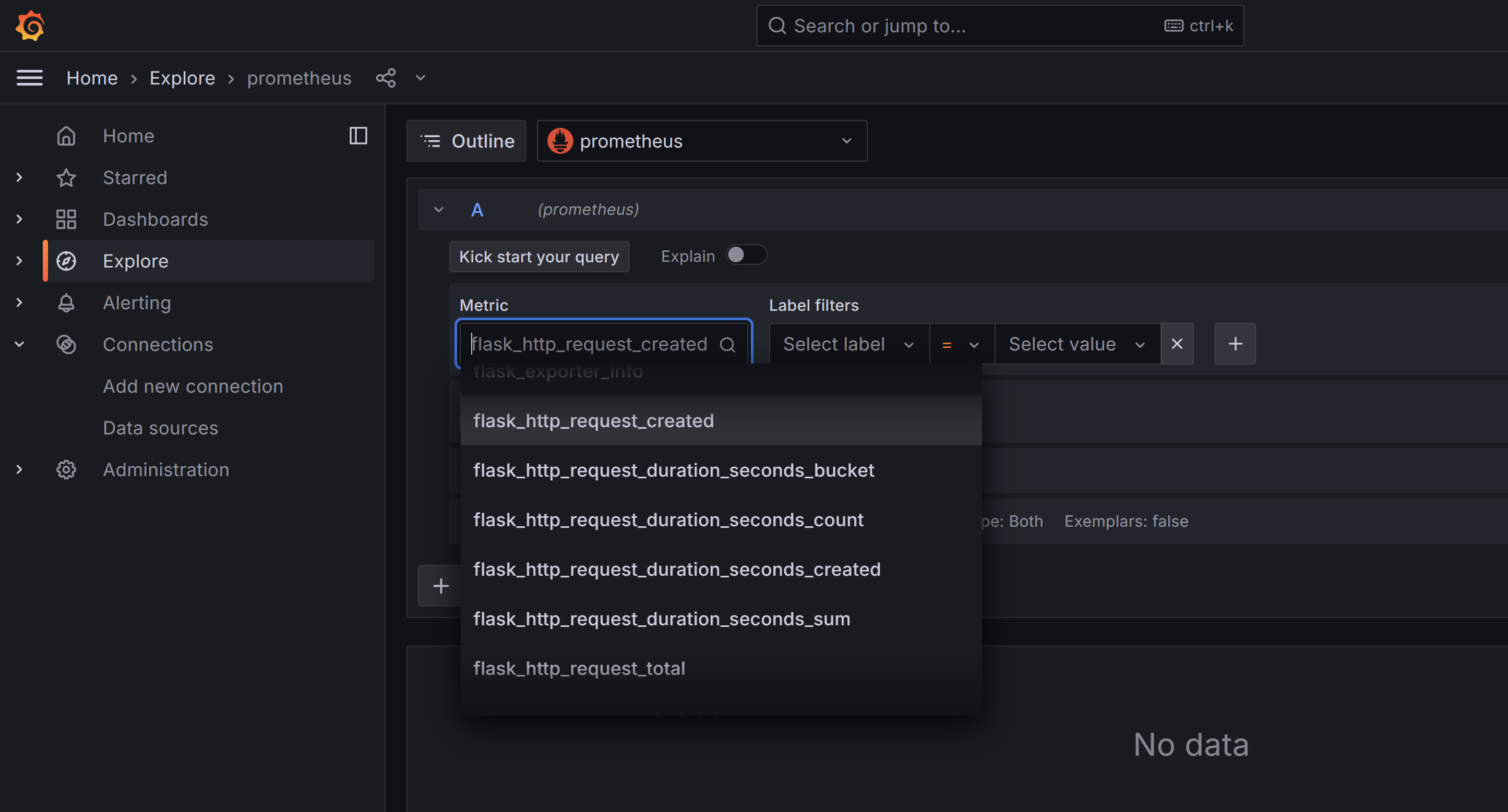Expand the Dashboards section chevron
1508x812 pixels.
pyautogui.click(x=19, y=220)
